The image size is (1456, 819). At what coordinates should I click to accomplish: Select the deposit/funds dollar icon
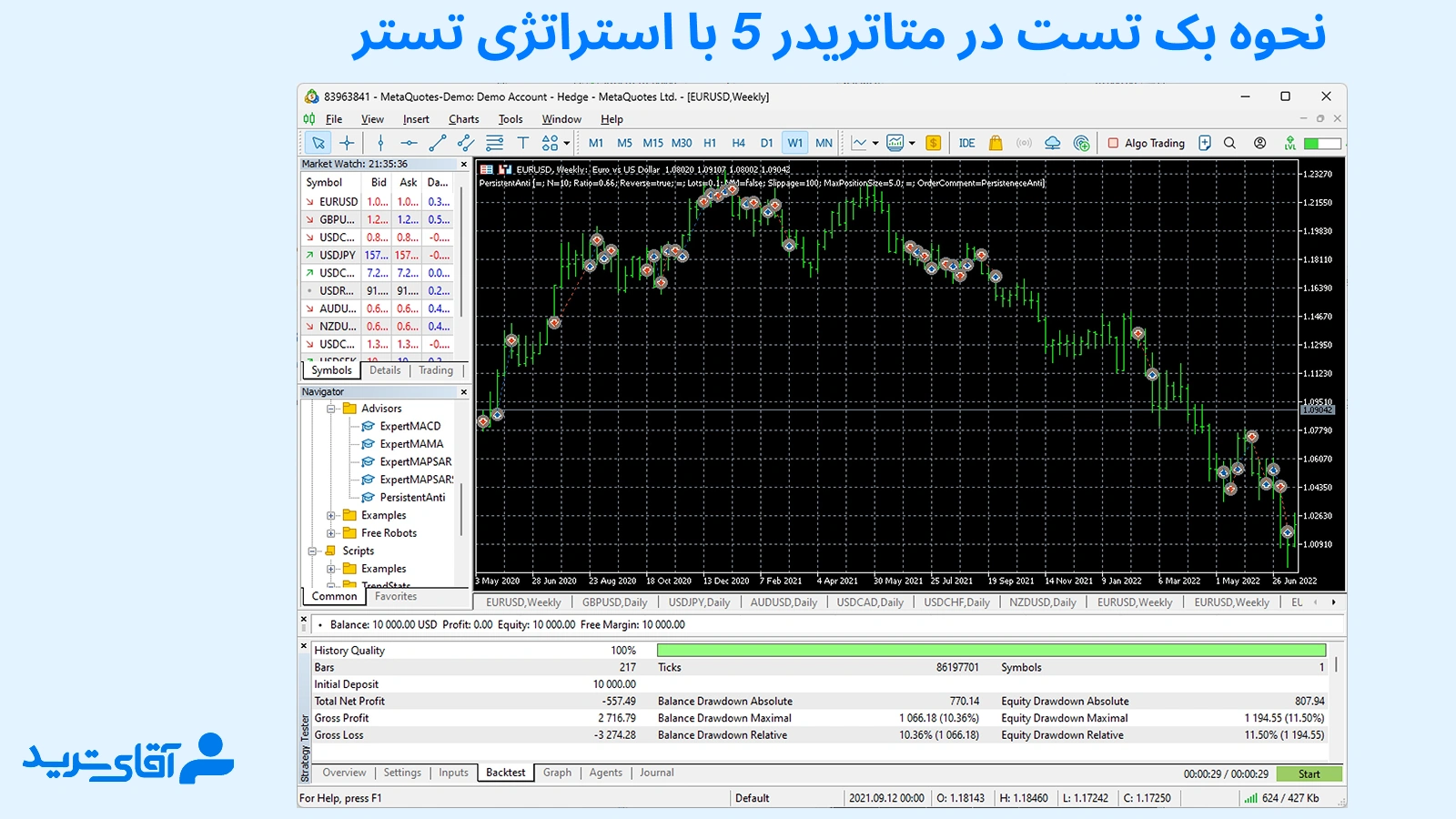coord(932,143)
